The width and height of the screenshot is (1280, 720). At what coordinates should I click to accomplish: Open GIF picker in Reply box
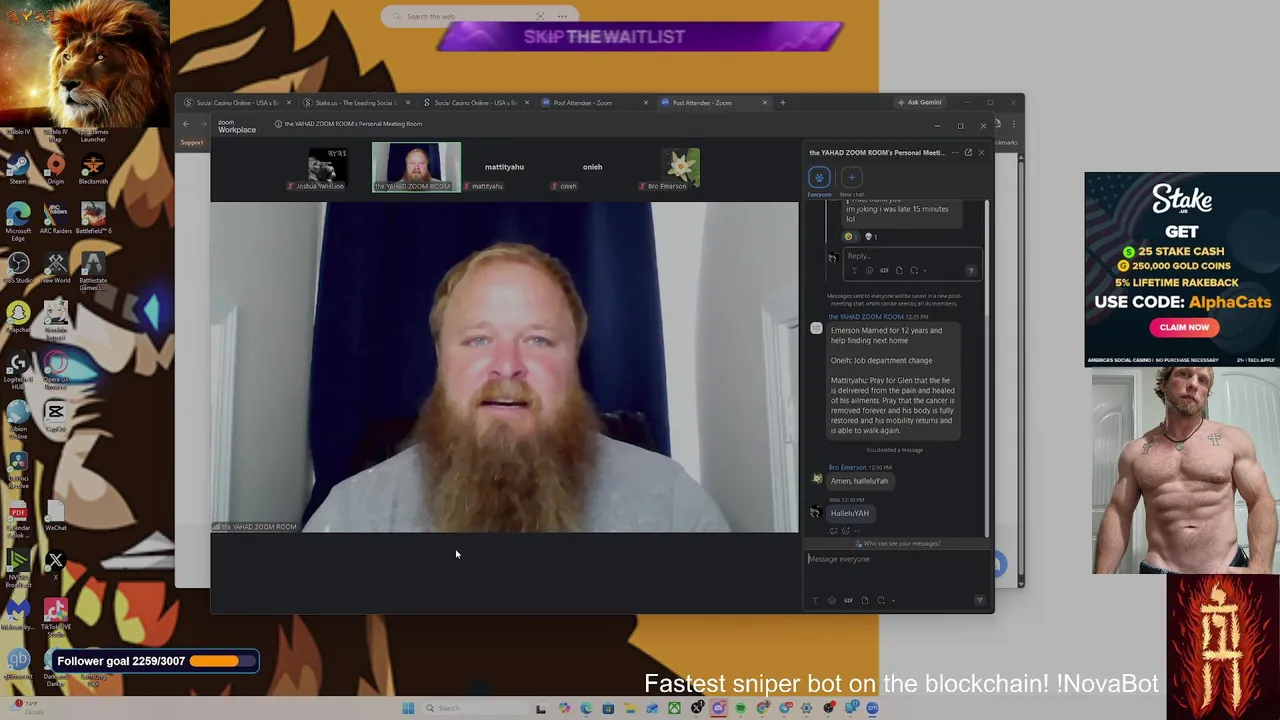[x=884, y=270]
